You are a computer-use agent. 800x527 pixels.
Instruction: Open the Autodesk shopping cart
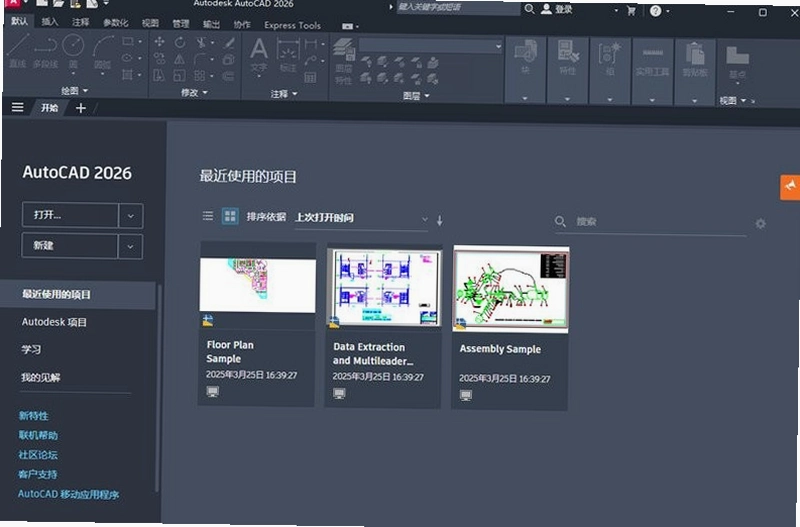click(x=631, y=11)
